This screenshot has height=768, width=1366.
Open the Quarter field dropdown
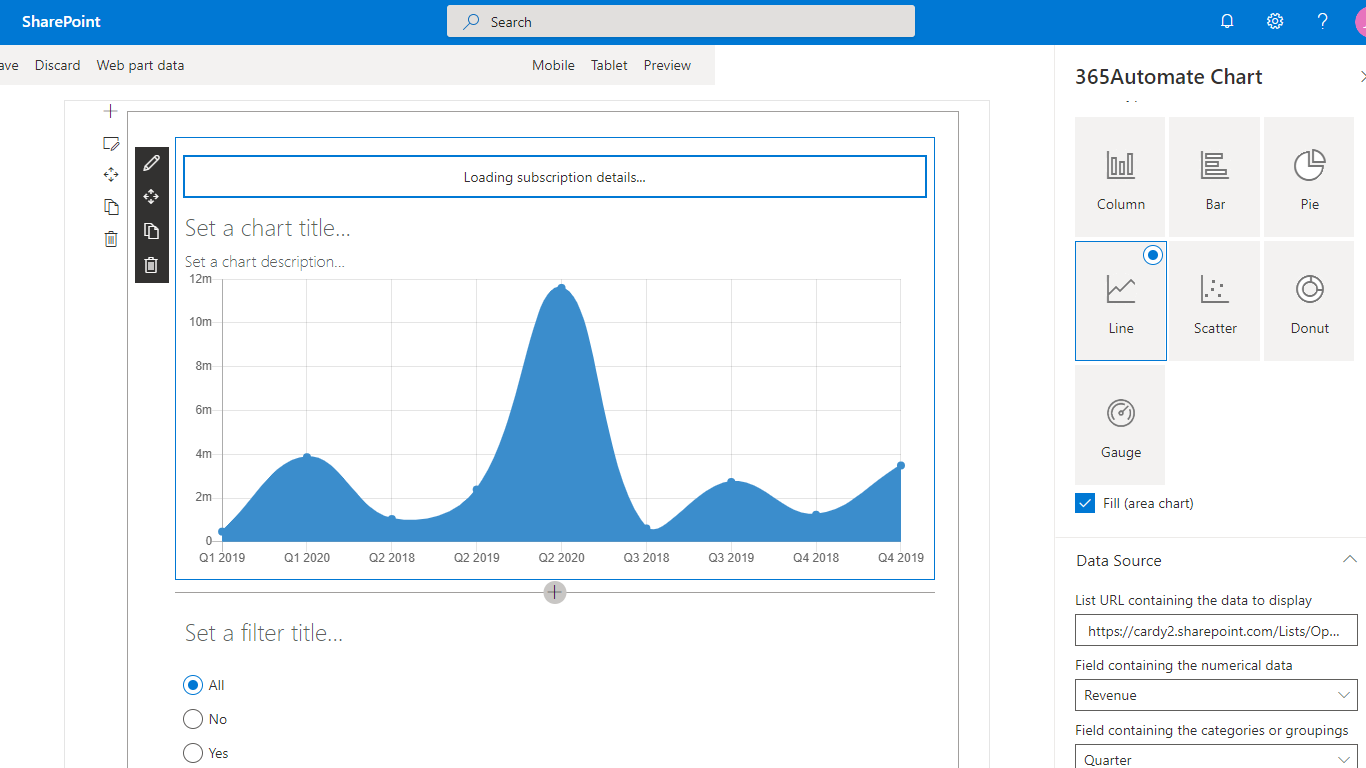coord(1216,759)
